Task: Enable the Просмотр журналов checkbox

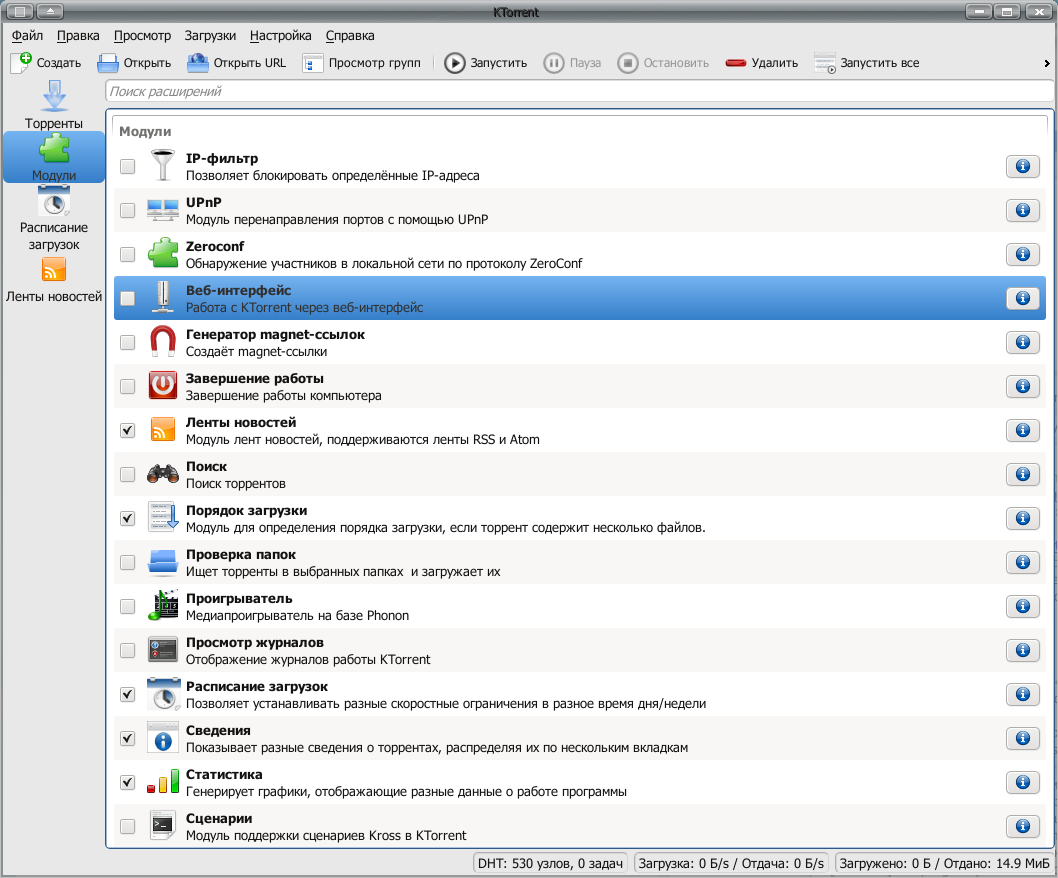Action: coord(128,651)
